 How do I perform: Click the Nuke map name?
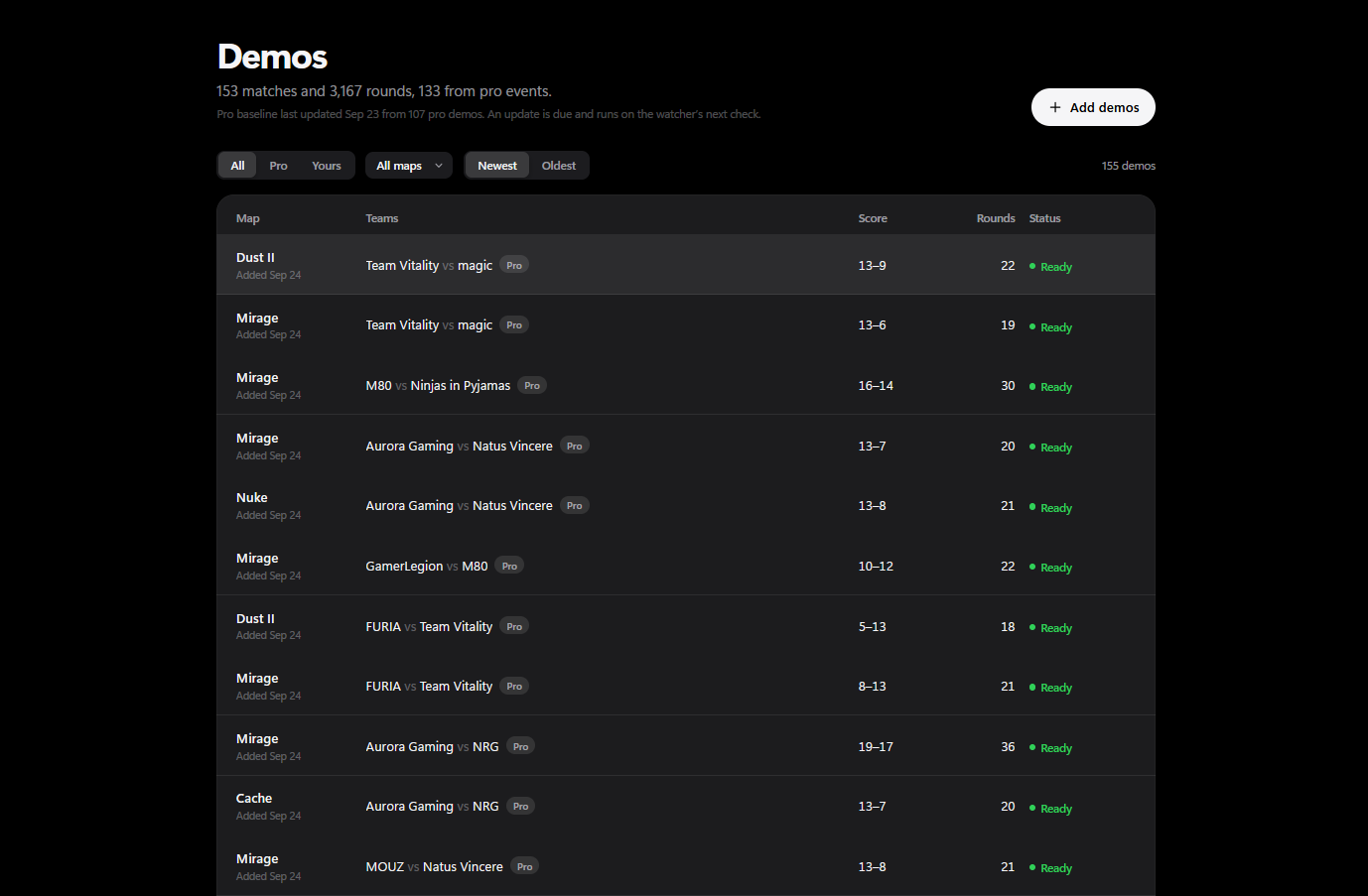252,498
